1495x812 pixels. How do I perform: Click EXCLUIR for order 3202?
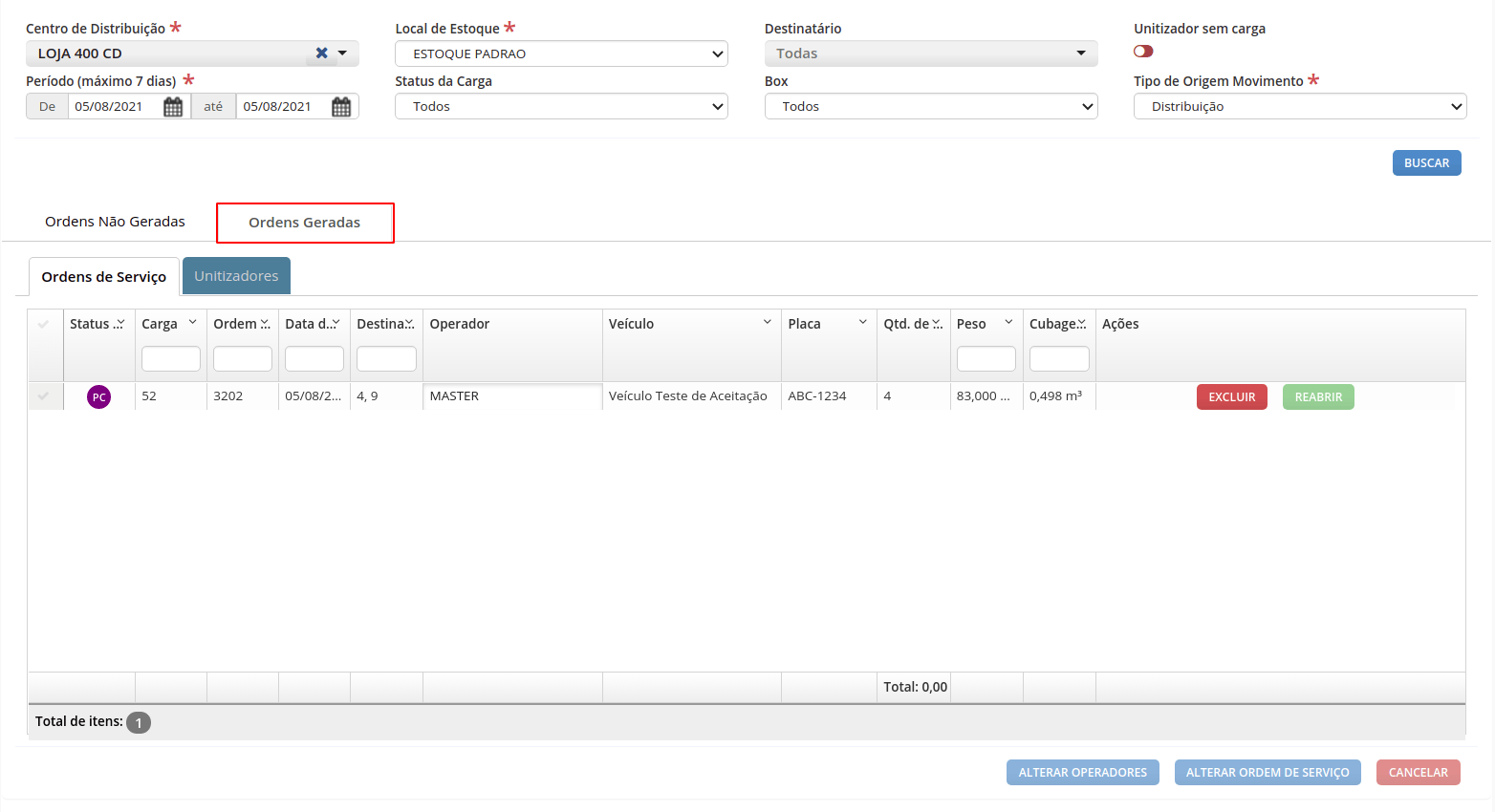tap(1231, 397)
